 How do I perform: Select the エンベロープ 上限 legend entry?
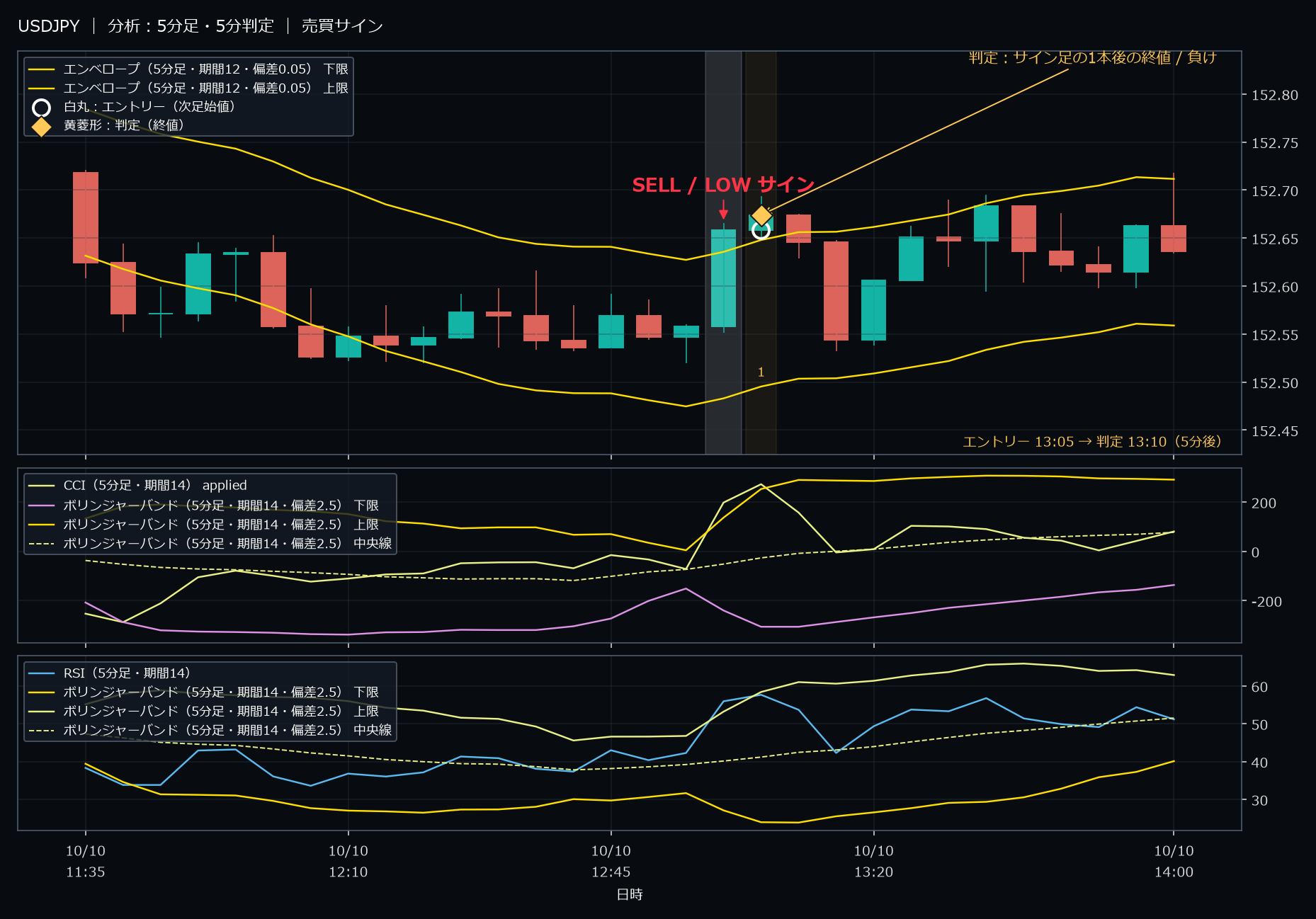[188, 89]
